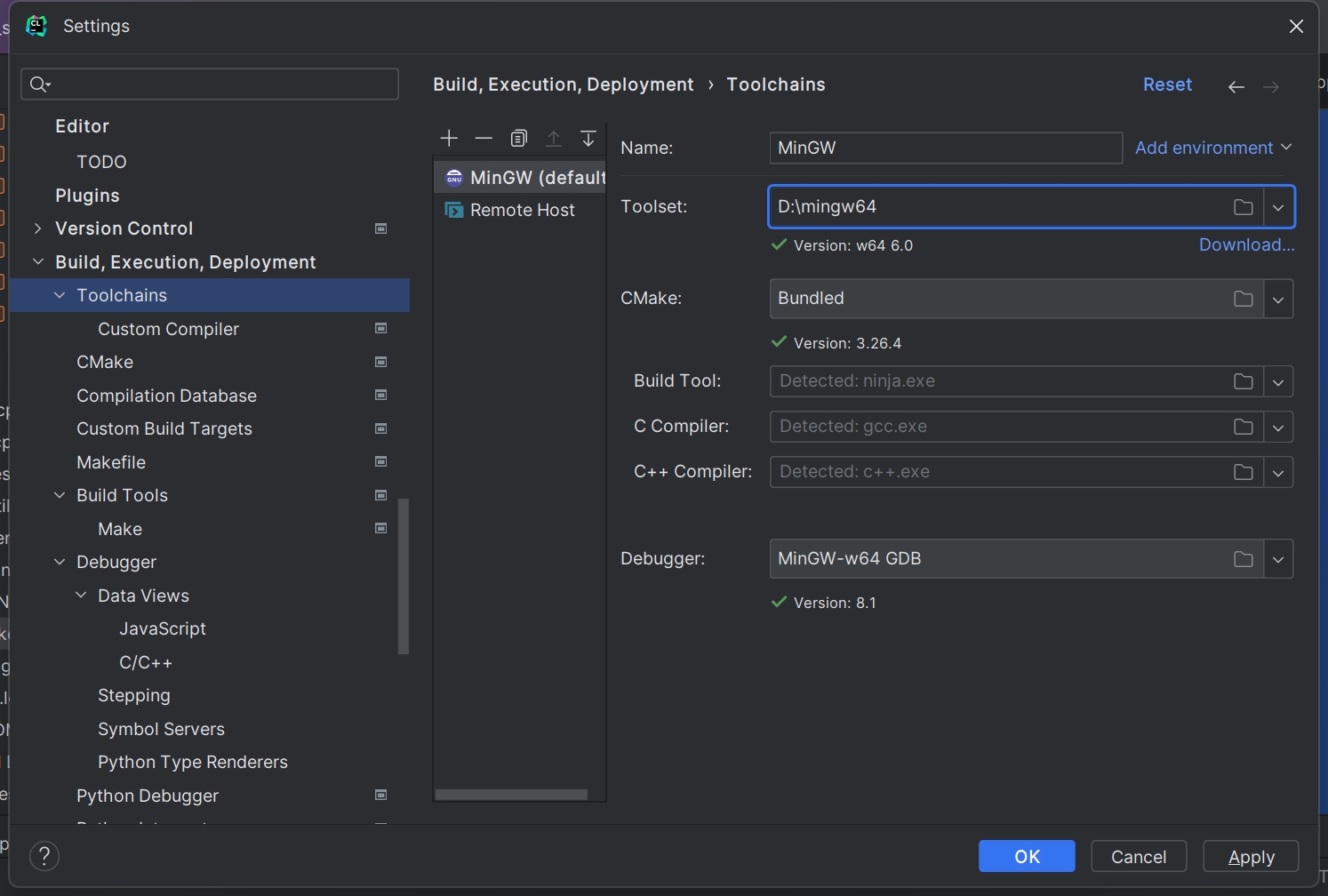This screenshot has height=896, width=1328.
Task: Collapse Toolchains tree node
Action: click(x=60, y=295)
